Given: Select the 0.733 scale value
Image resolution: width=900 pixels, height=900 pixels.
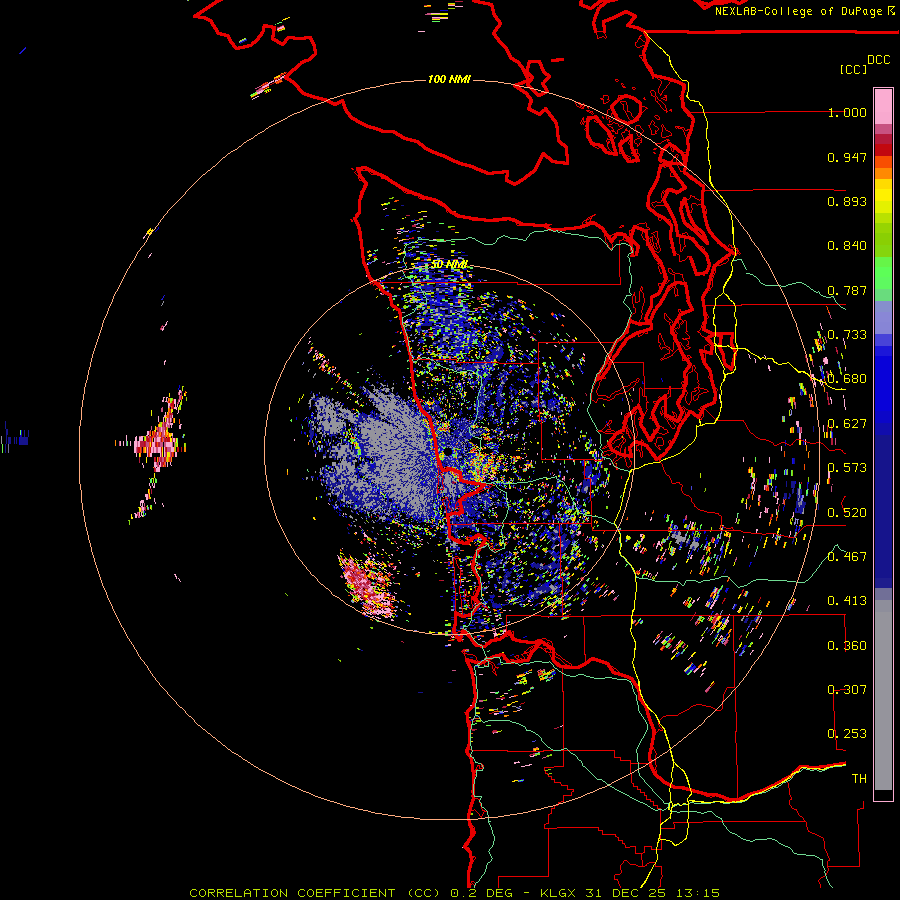Looking at the screenshot, I should coord(847,335).
